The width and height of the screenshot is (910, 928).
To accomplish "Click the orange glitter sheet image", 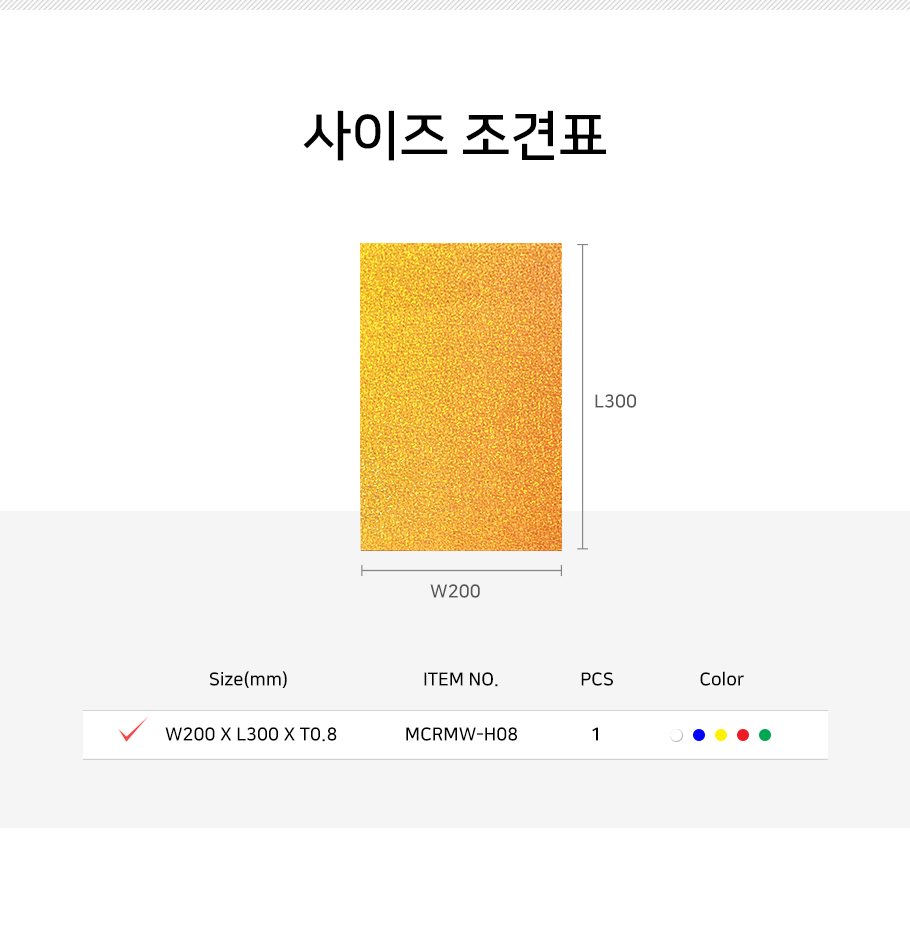I will [461, 396].
